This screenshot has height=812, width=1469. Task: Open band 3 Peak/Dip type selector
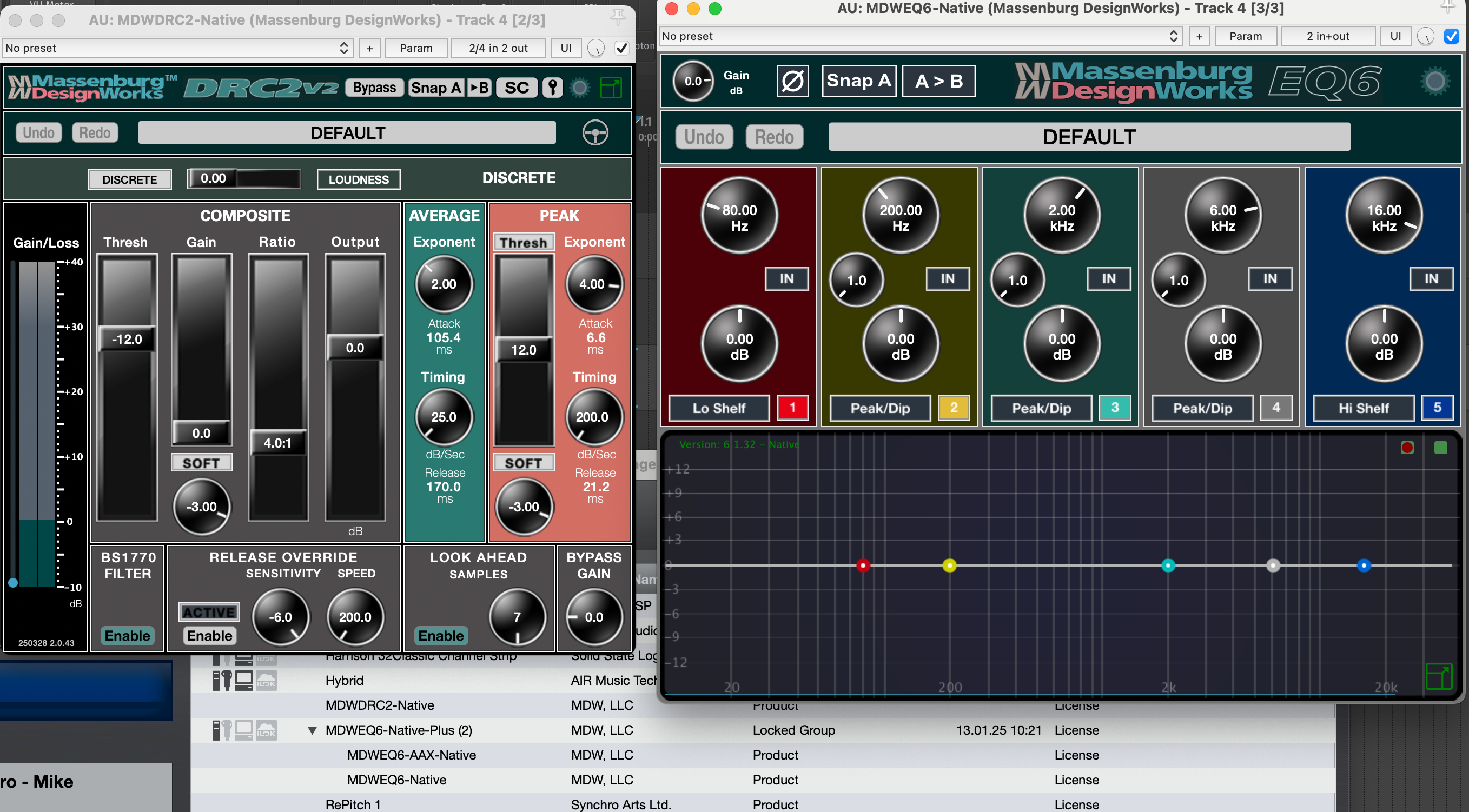(x=1041, y=408)
